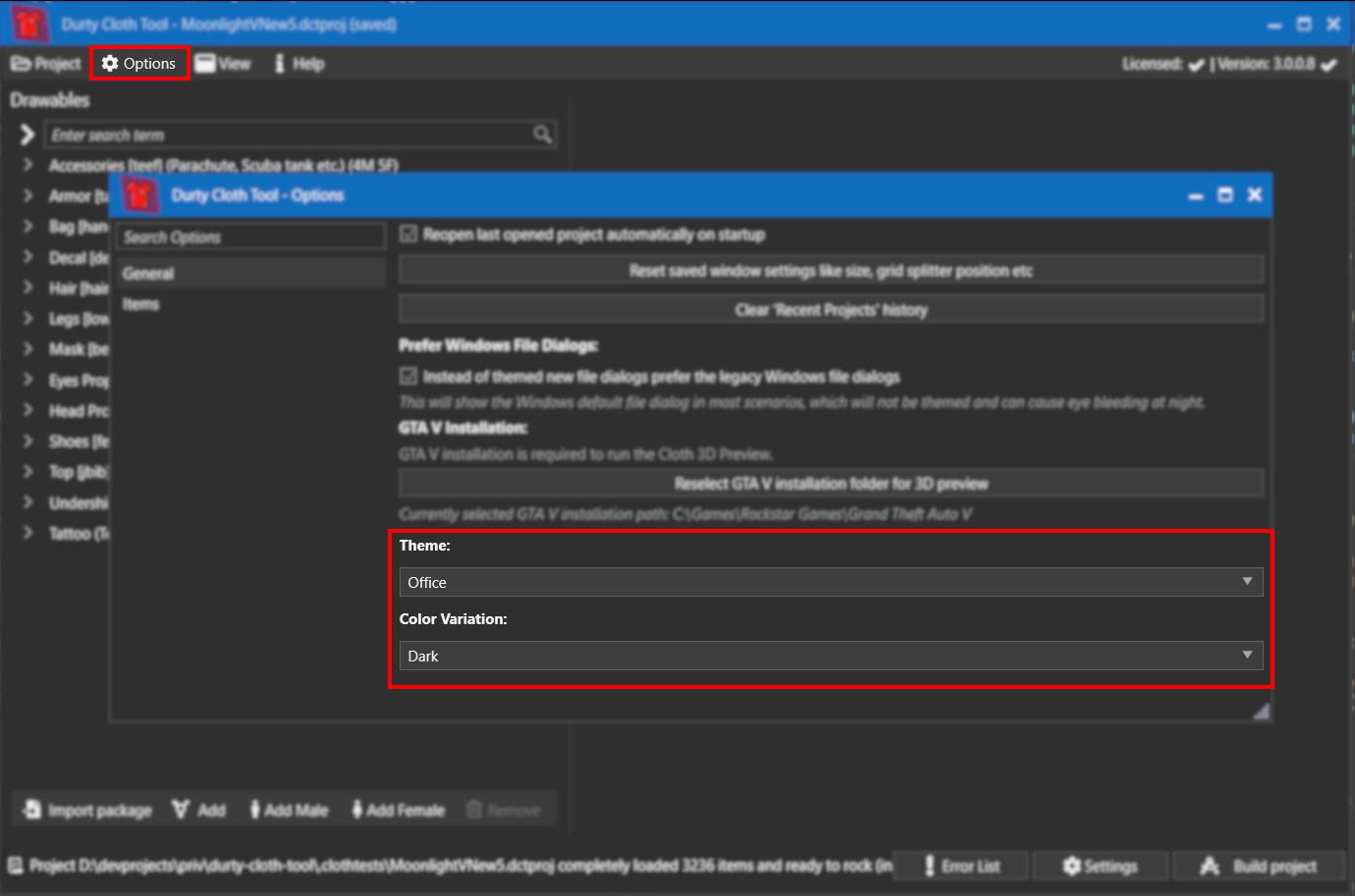Toggle Reopen last opened project checkbox
The width and height of the screenshot is (1355, 896).
[408, 235]
